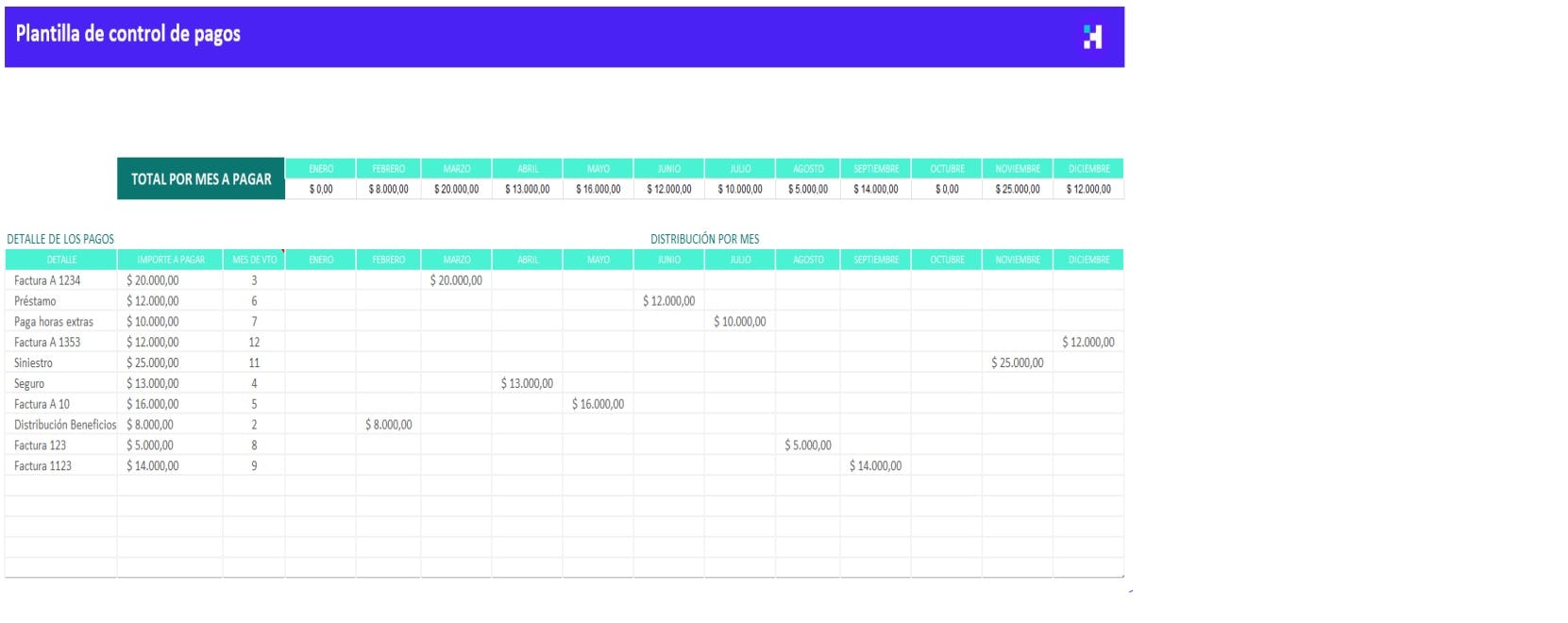The height and width of the screenshot is (623, 1568).
Task: Click the importe a pagar of Factura 1123
Action: (171, 465)
